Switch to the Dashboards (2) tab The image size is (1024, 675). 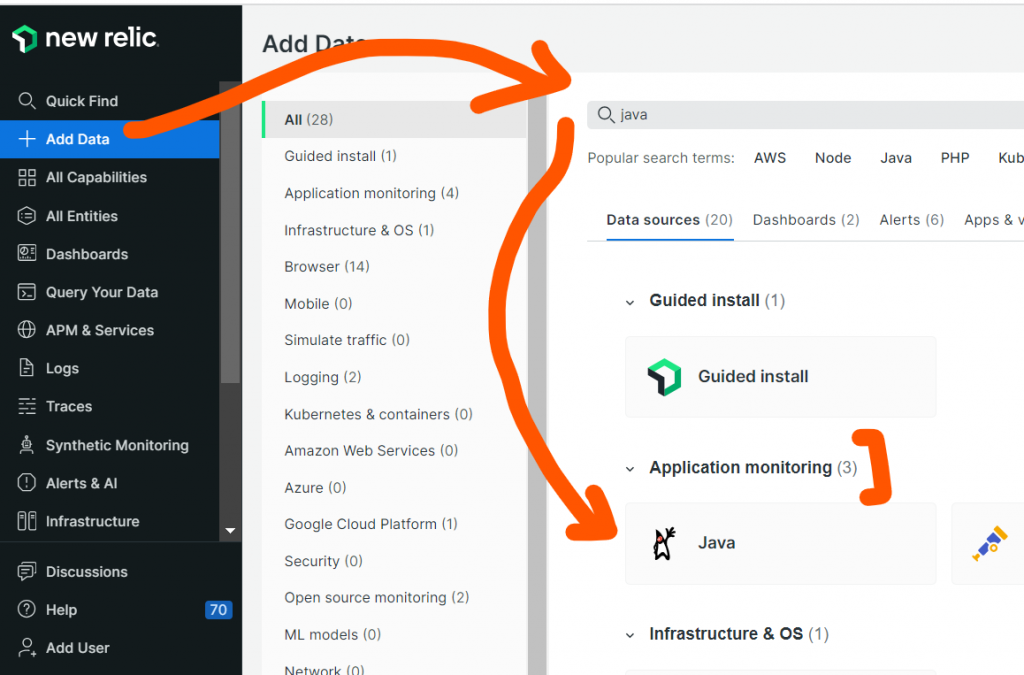coord(805,220)
